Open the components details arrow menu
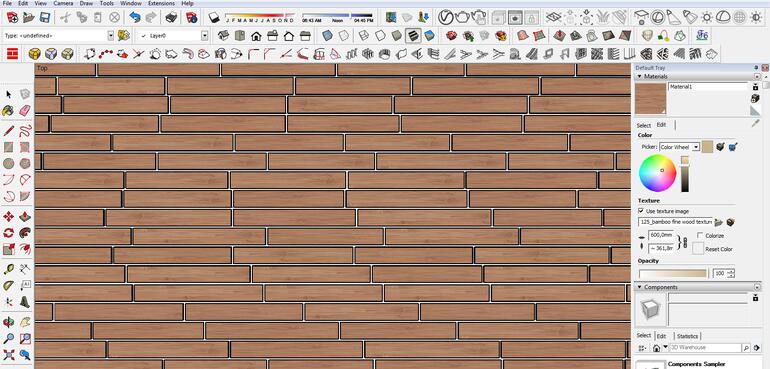 tap(756, 348)
